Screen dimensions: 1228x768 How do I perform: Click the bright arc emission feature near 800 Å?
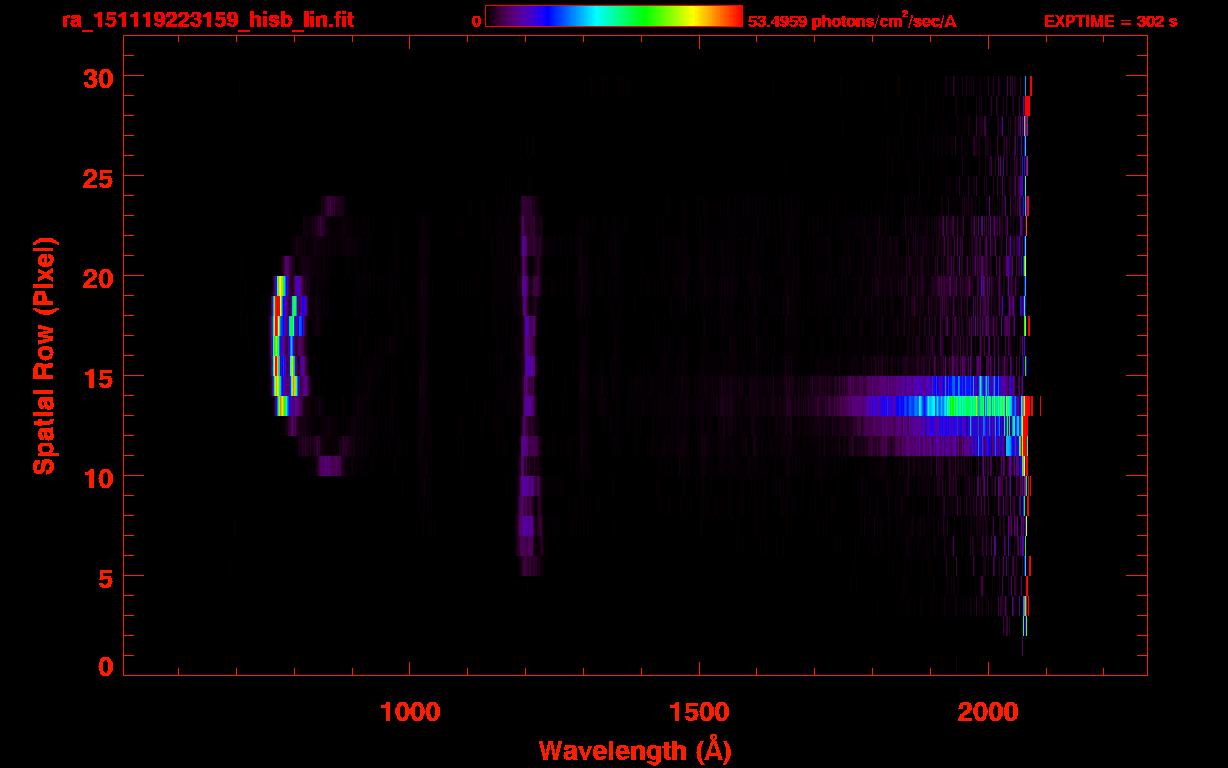(288, 346)
